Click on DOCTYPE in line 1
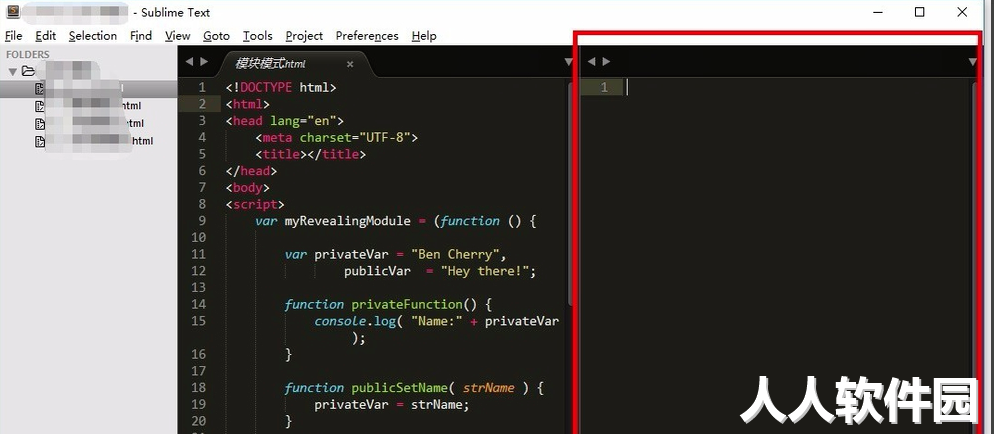994x434 pixels. [266, 87]
